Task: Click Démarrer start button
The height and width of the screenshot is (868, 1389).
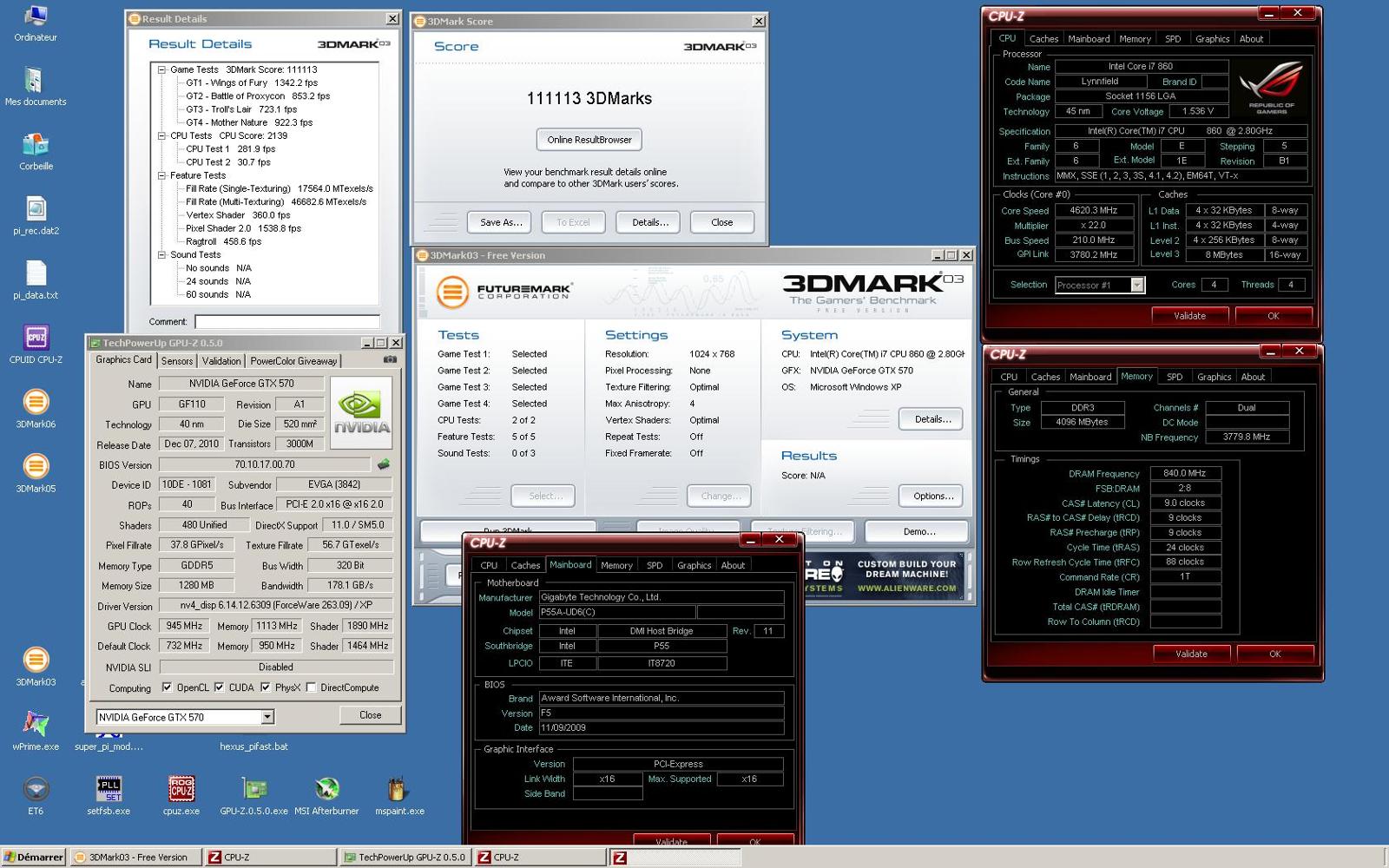Action: coord(33,857)
